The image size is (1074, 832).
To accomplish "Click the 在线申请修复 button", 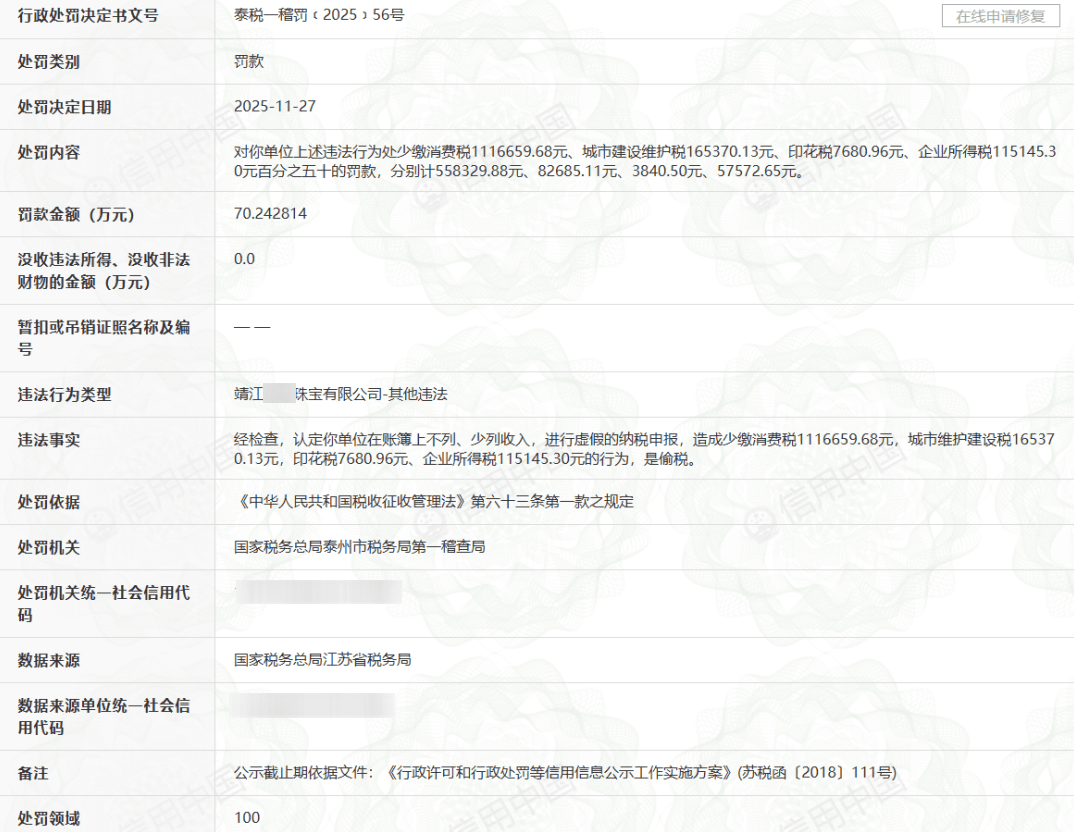I will point(1000,16).
